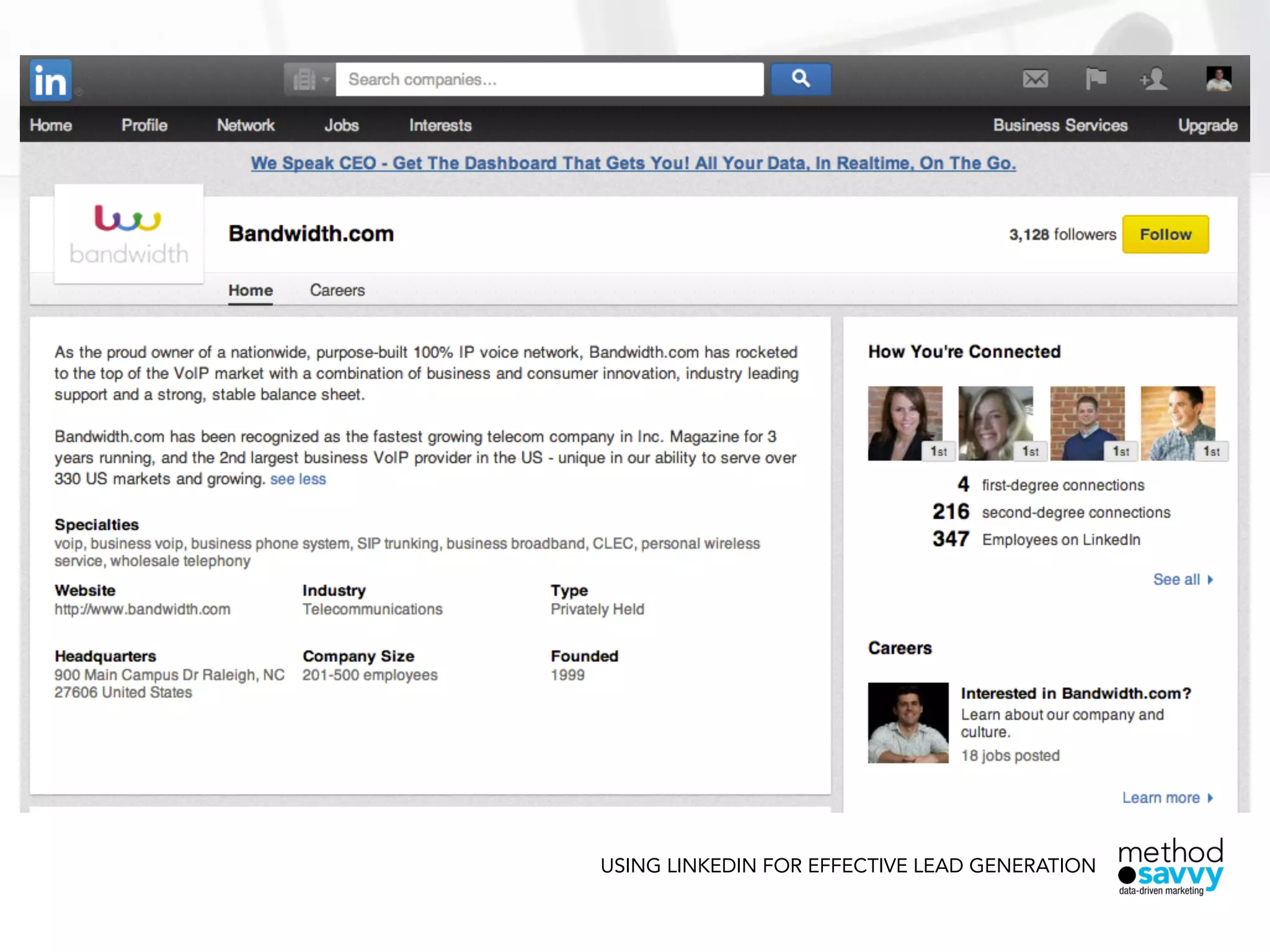Click the see less link
The image size is (1270, 952).
pyautogui.click(x=298, y=479)
